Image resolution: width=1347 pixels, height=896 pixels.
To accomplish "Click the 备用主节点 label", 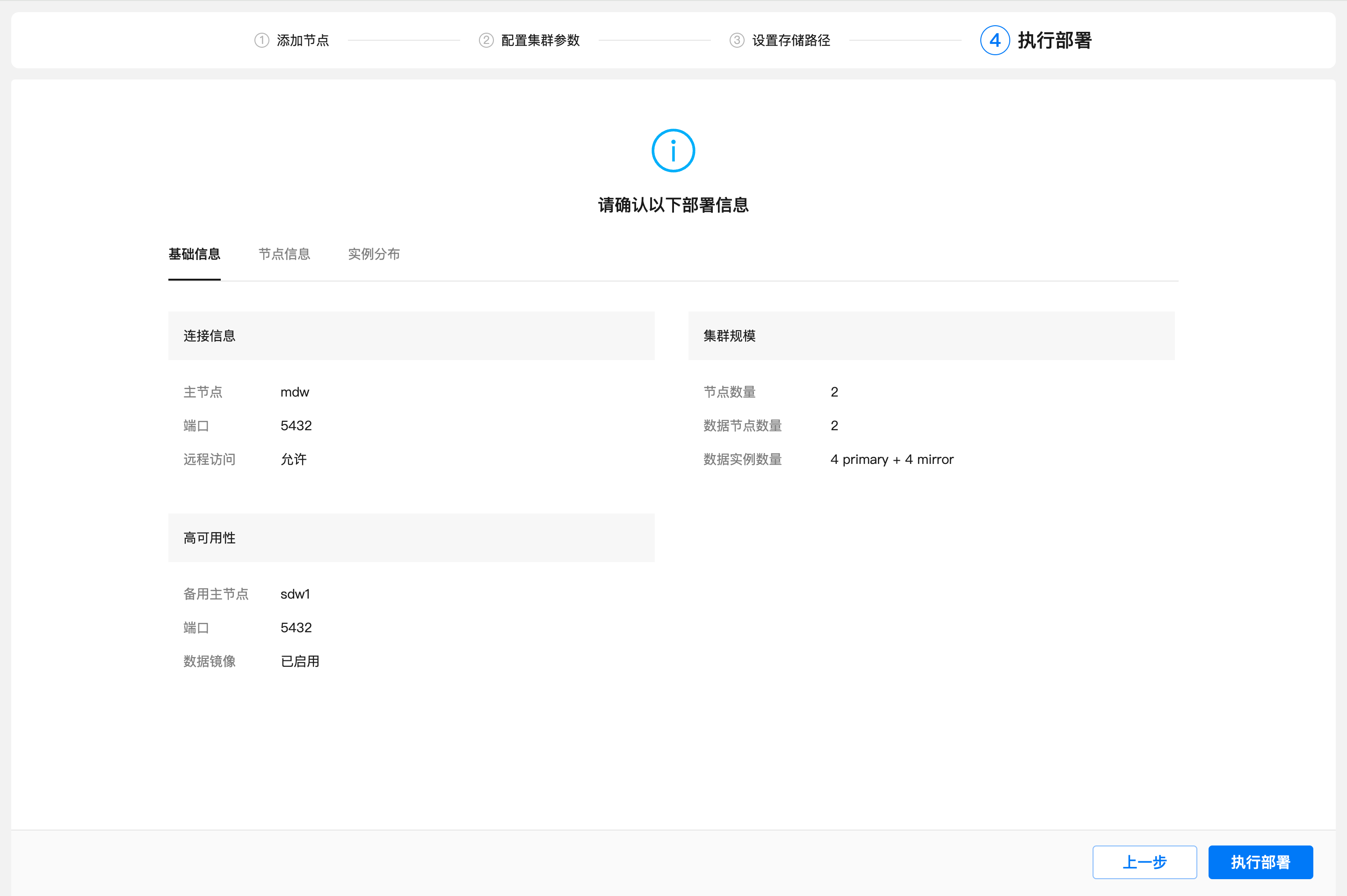I will pyautogui.click(x=216, y=594).
